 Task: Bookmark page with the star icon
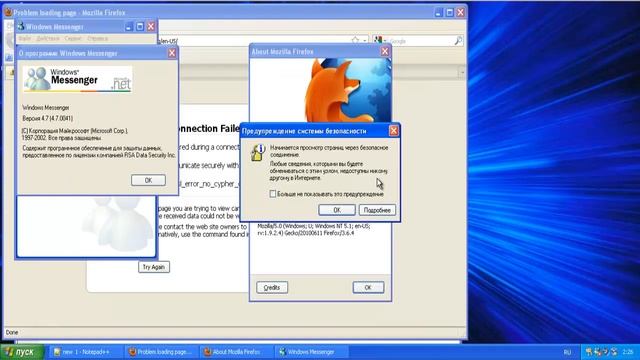[x=356, y=40]
